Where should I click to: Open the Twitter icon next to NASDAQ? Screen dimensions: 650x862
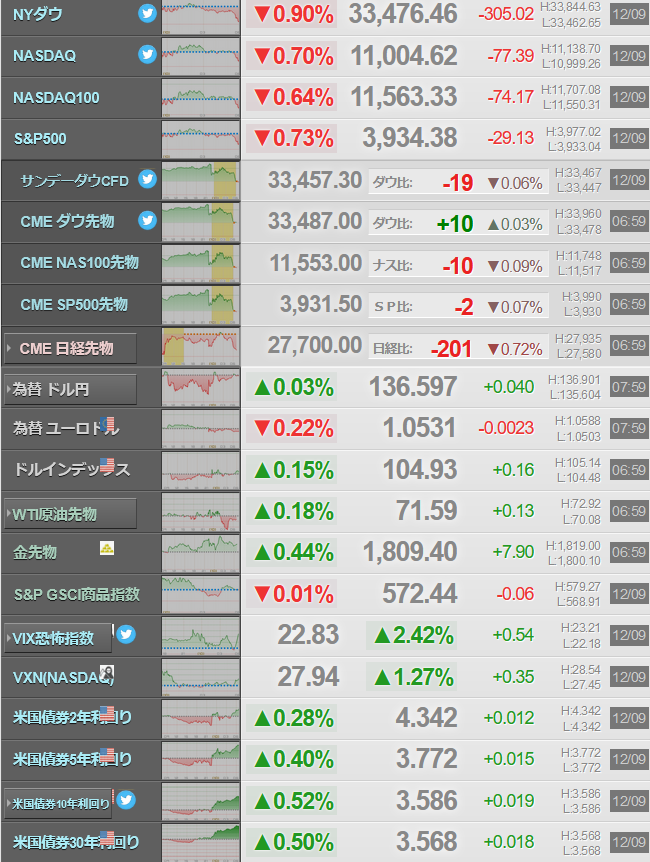(x=147, y=54)
